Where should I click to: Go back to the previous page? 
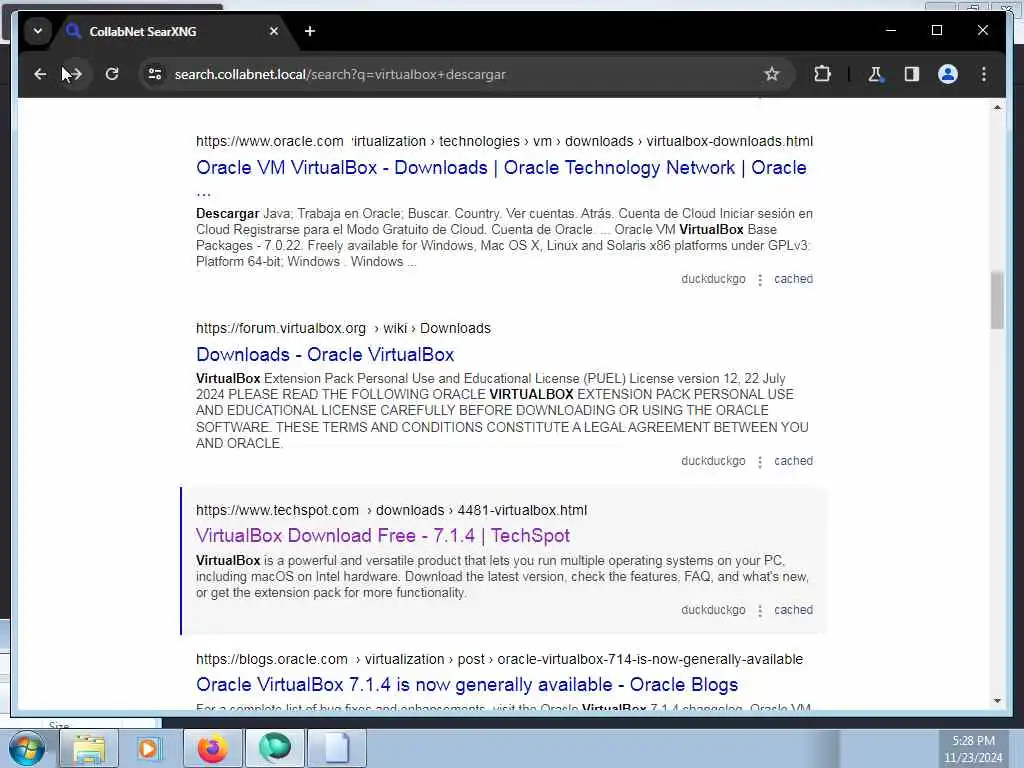coord(40,74)
